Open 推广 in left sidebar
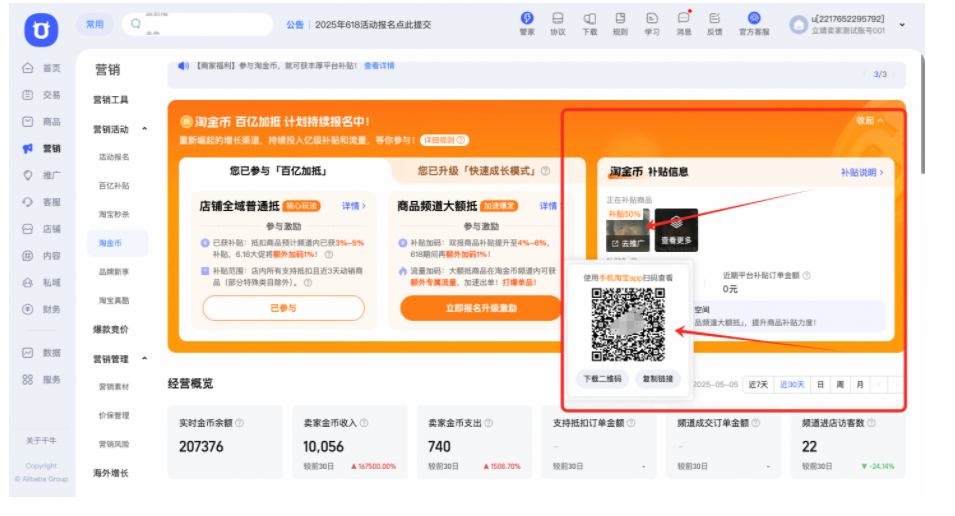Screen dimensions: 955x516 (x=41, y=175)
